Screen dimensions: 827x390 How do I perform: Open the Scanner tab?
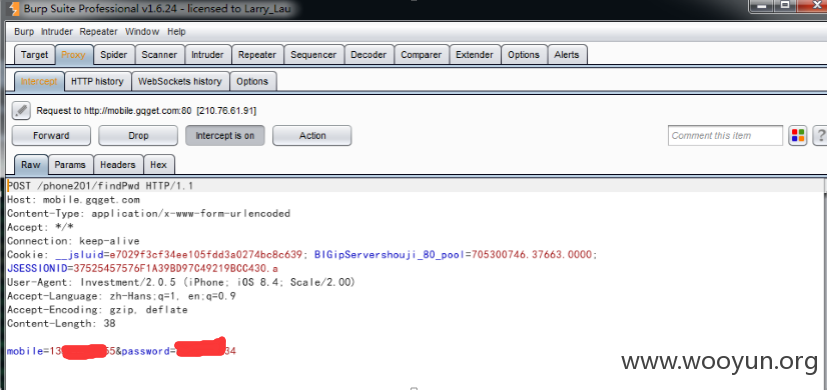tap(159, 55)
